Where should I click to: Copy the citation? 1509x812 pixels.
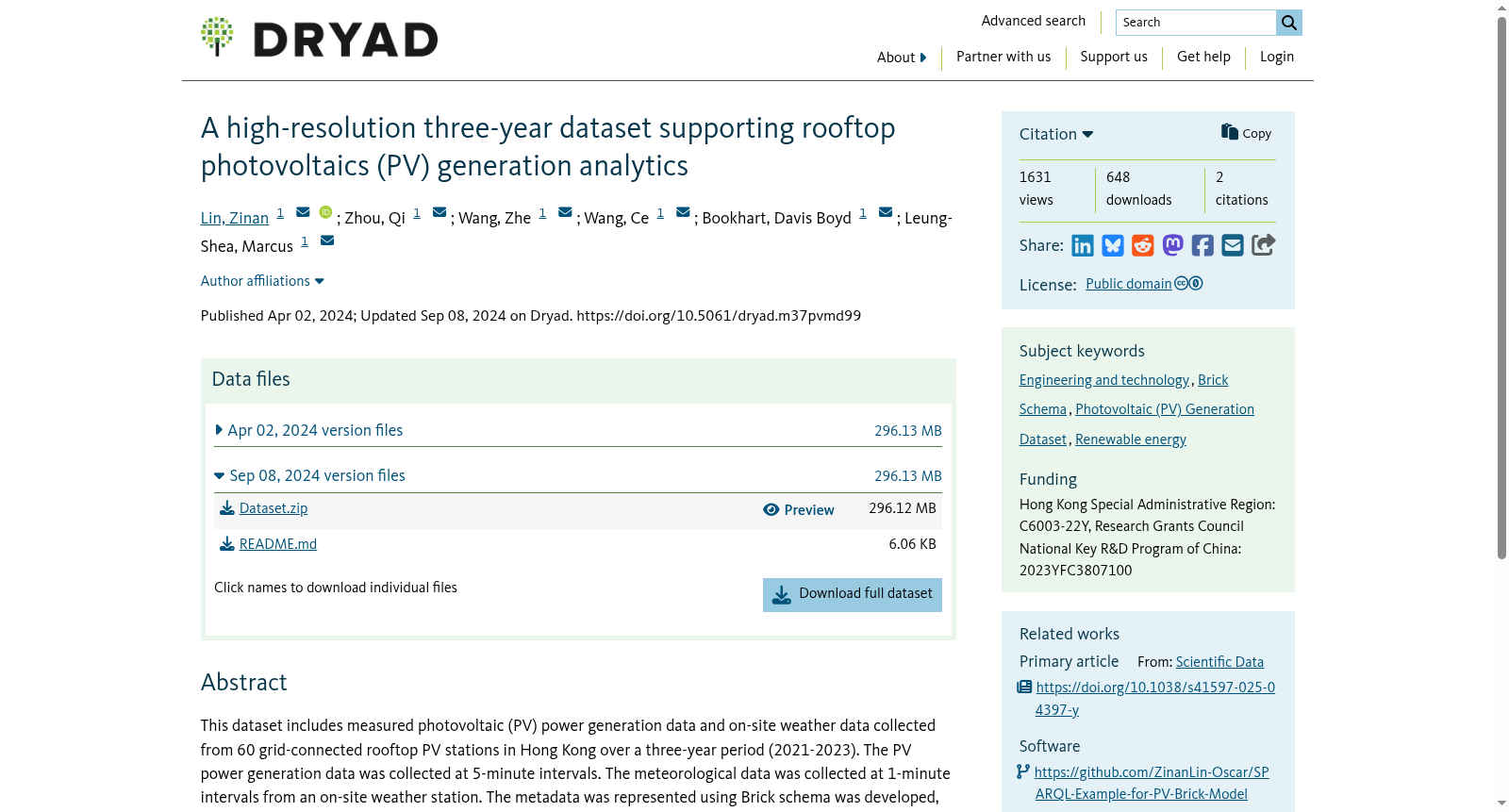1246,133
